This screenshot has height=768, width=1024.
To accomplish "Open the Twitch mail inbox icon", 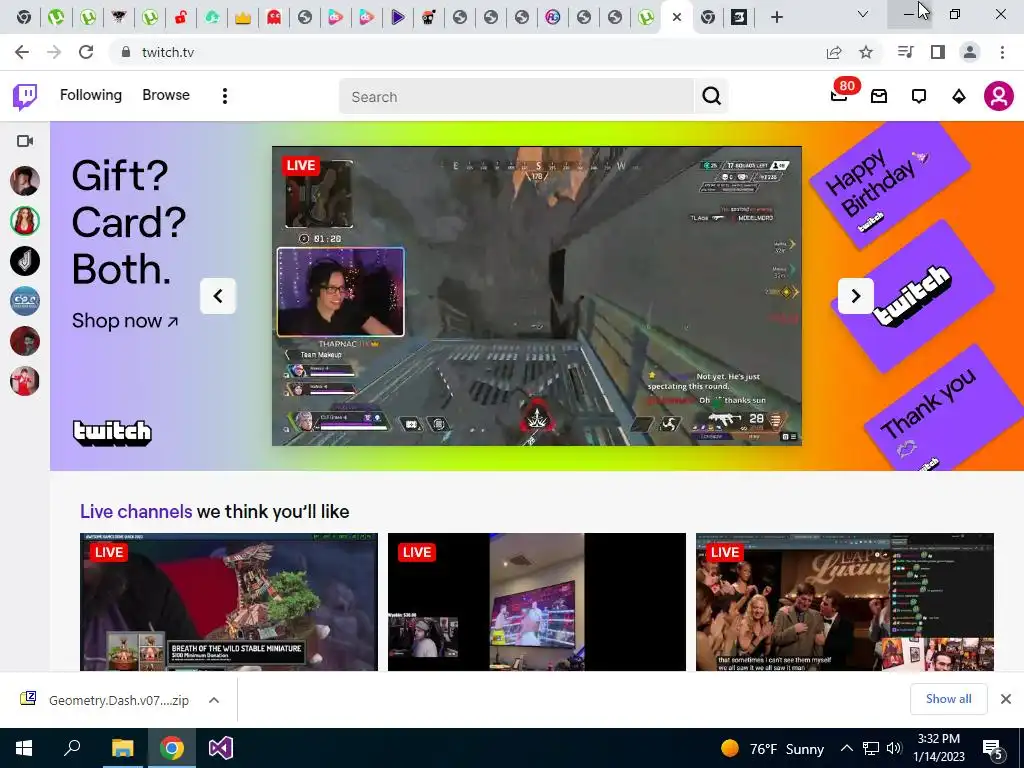I will (879, 97).
